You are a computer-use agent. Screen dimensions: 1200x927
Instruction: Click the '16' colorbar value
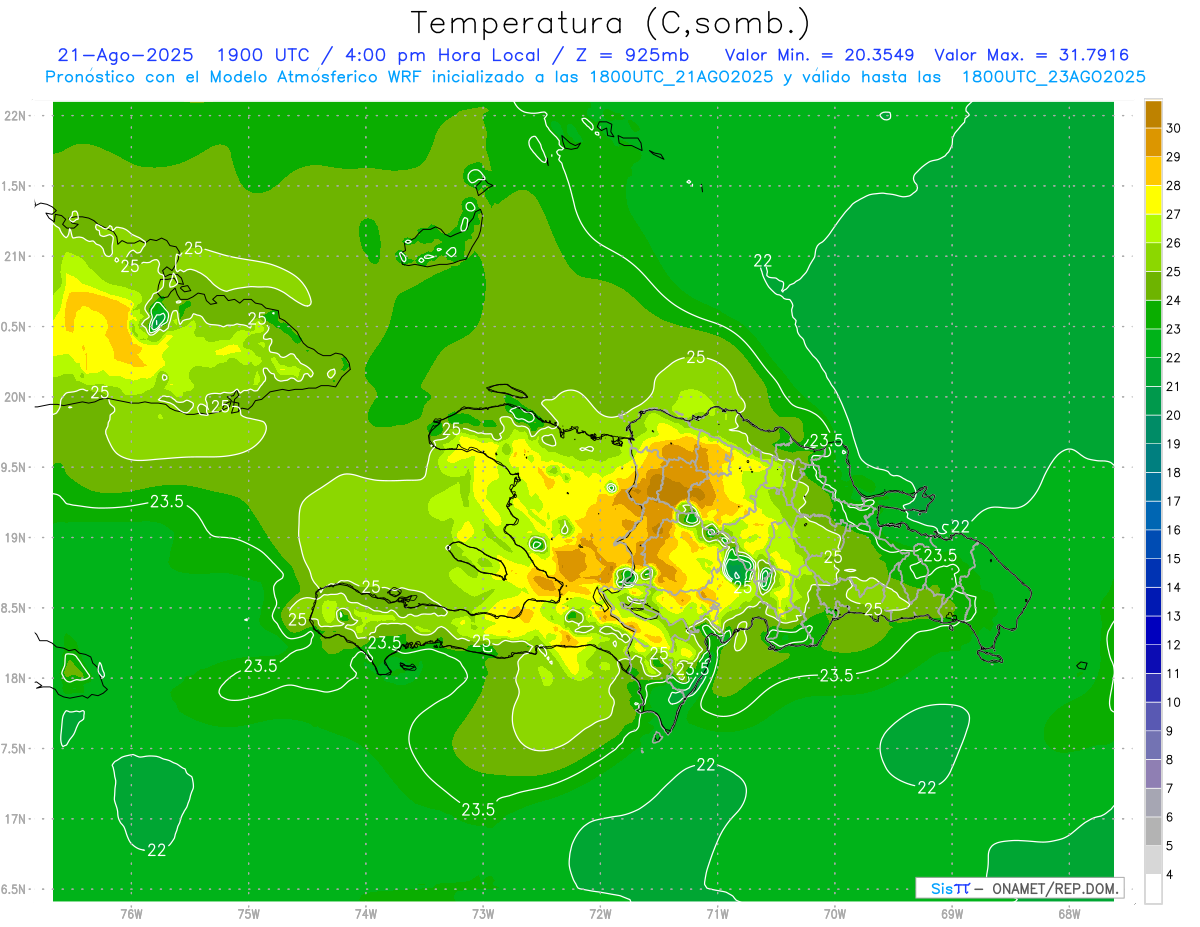click(1174, 530)
